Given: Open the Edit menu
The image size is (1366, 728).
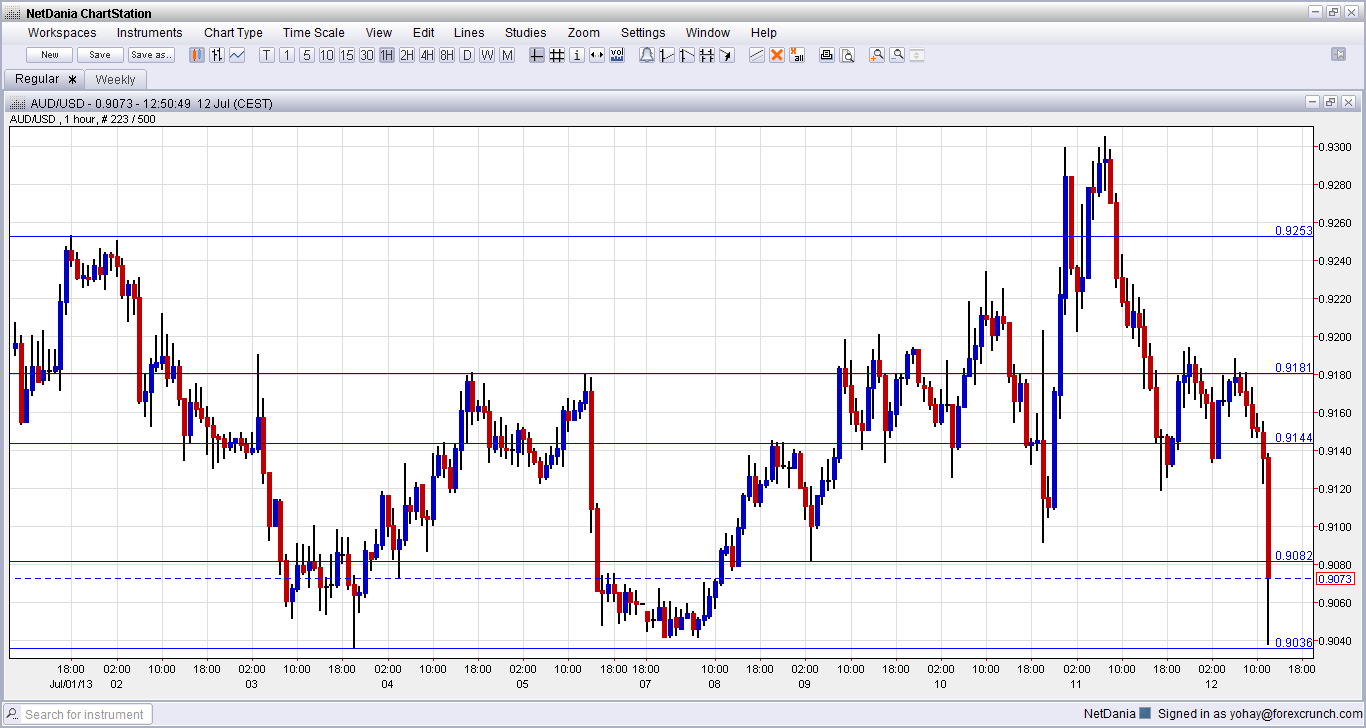Looking at the screenshot, I should pyautogui.click(x=423, y=33).
